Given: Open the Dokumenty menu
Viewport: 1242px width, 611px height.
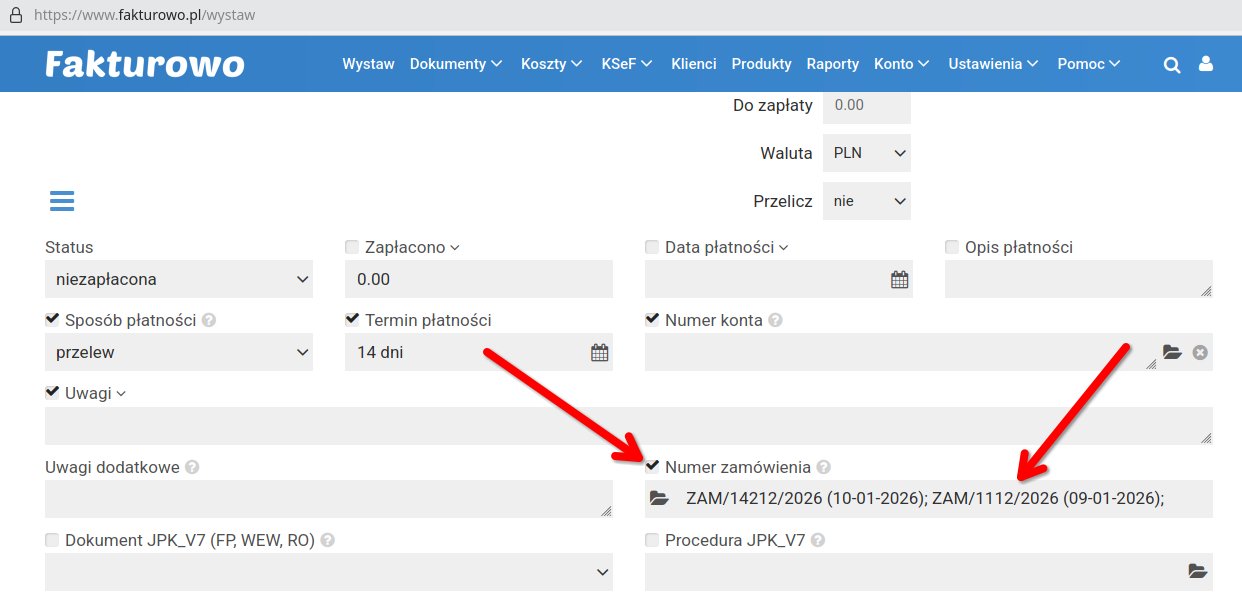Looking at the screenshot, I should 456,64.
